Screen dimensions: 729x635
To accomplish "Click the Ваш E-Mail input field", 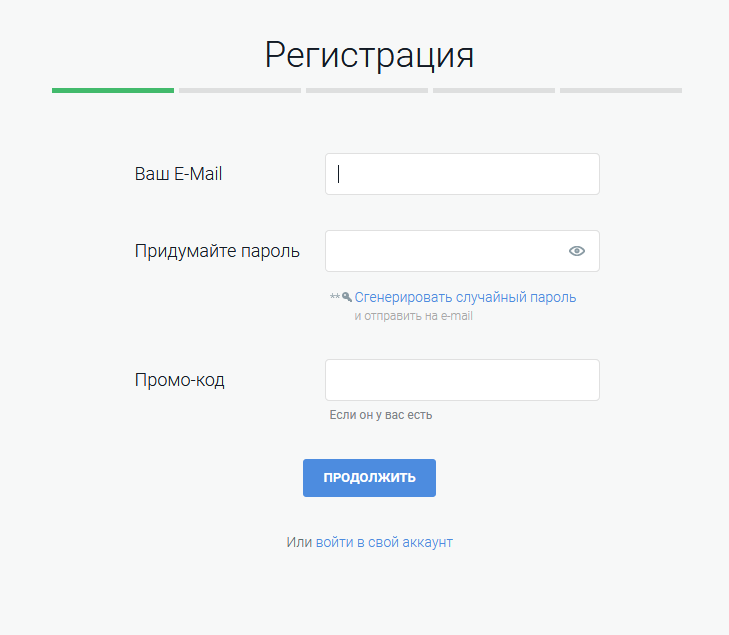I will tap(462, 174).
